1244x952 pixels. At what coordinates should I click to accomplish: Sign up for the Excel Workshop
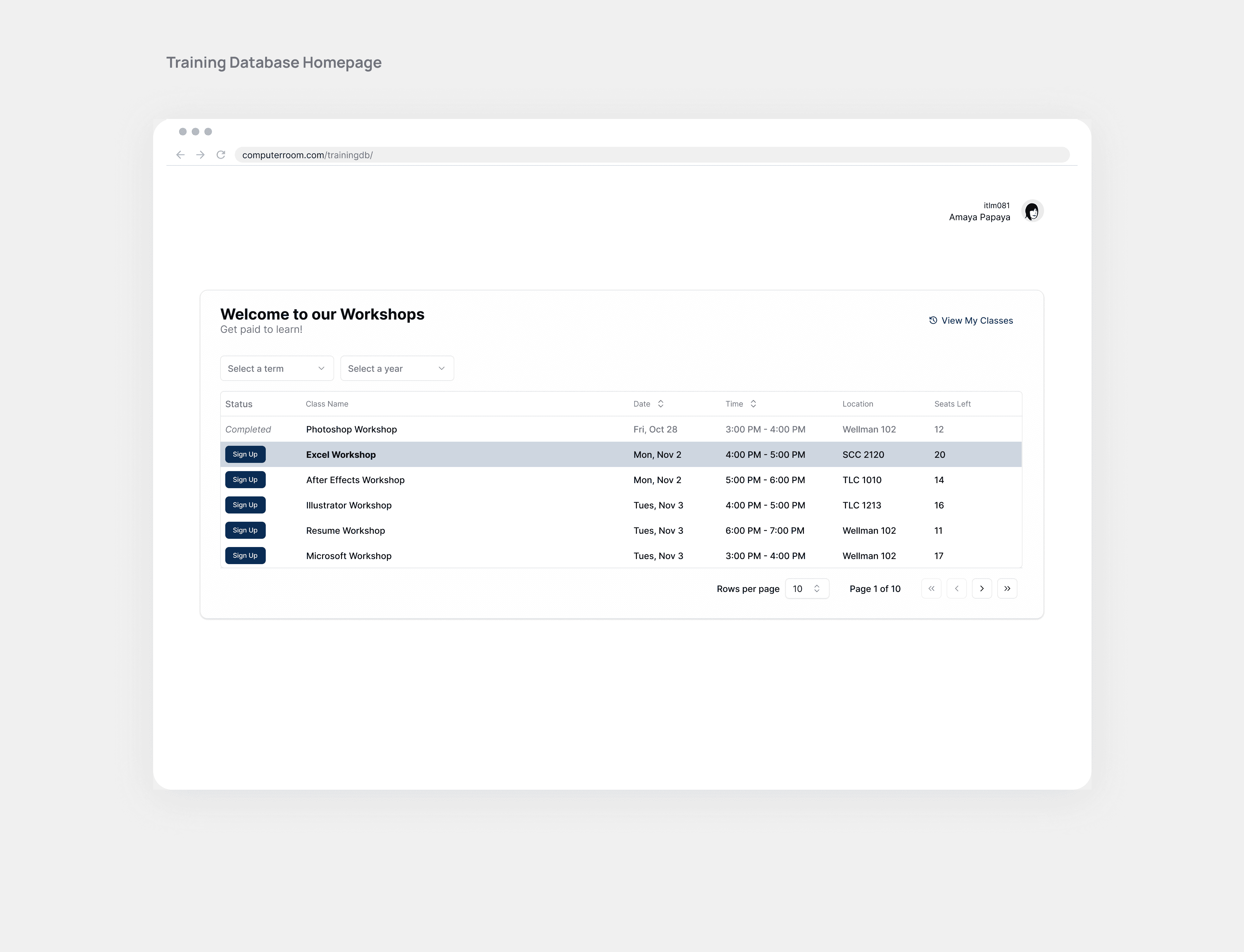click(x=245, y=454)
